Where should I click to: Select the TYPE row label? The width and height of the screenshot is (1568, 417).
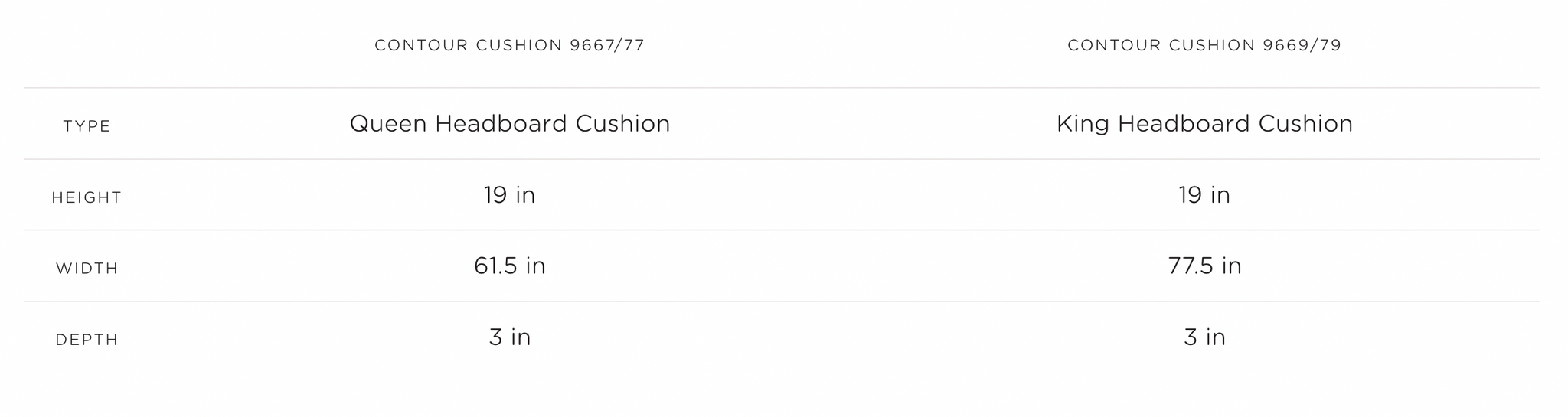click(x=87, y=126)
